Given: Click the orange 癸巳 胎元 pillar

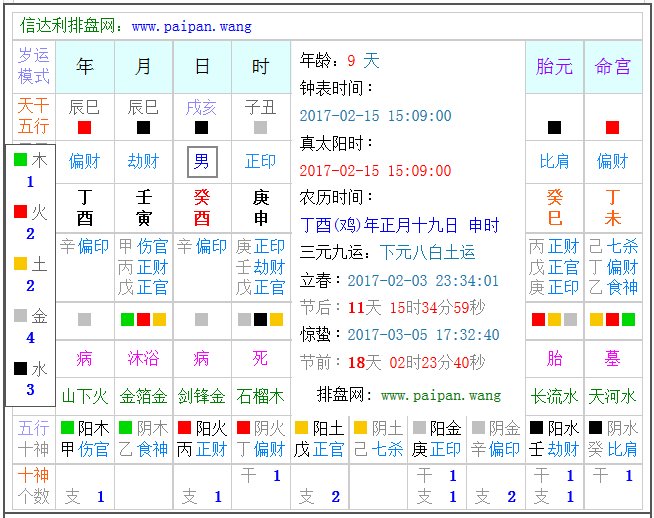Looking at the screenshot, I should pos(554,208).
